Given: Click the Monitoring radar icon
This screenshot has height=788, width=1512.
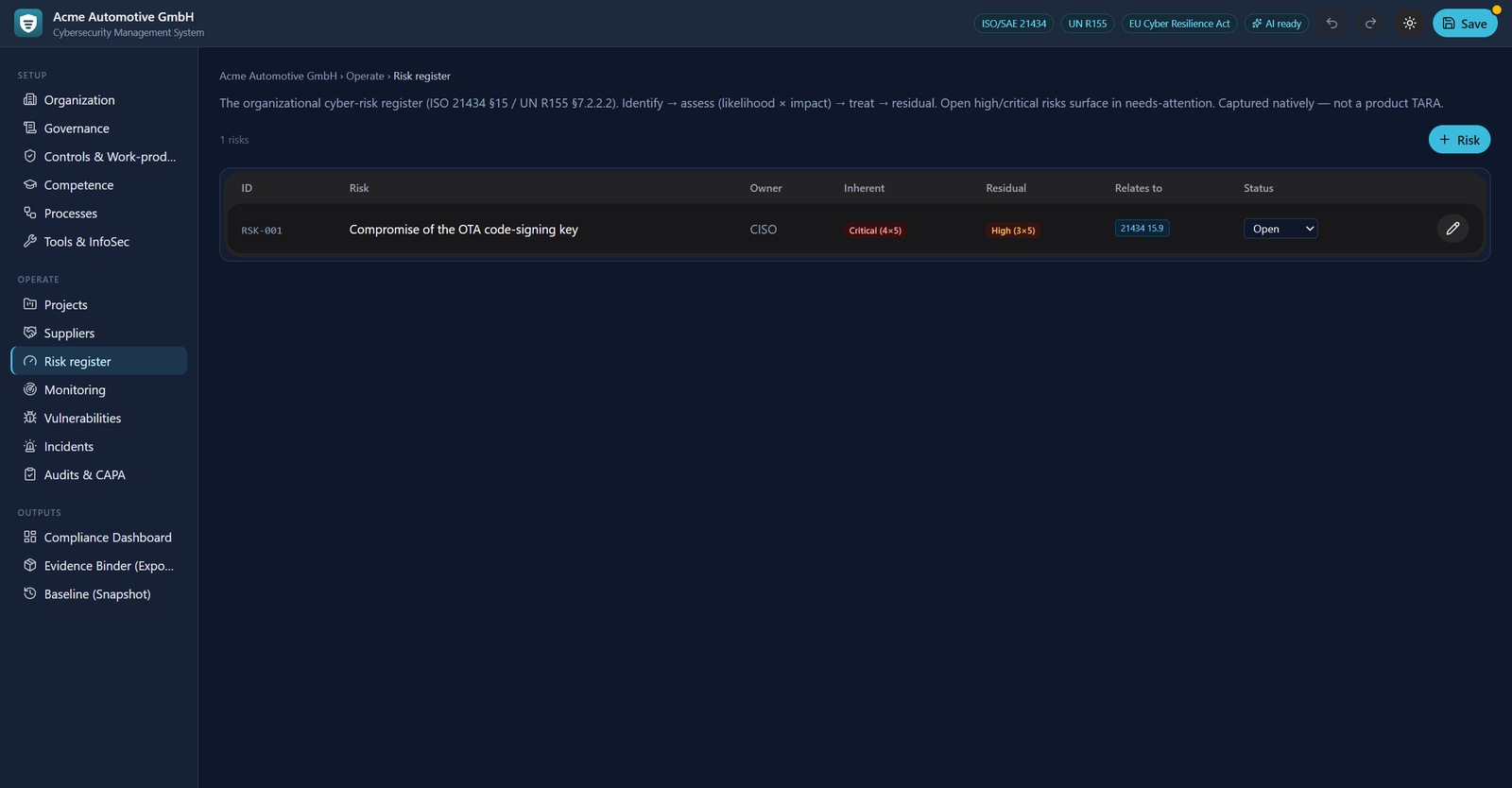Looking at the screenshot, I should [30, 389].
